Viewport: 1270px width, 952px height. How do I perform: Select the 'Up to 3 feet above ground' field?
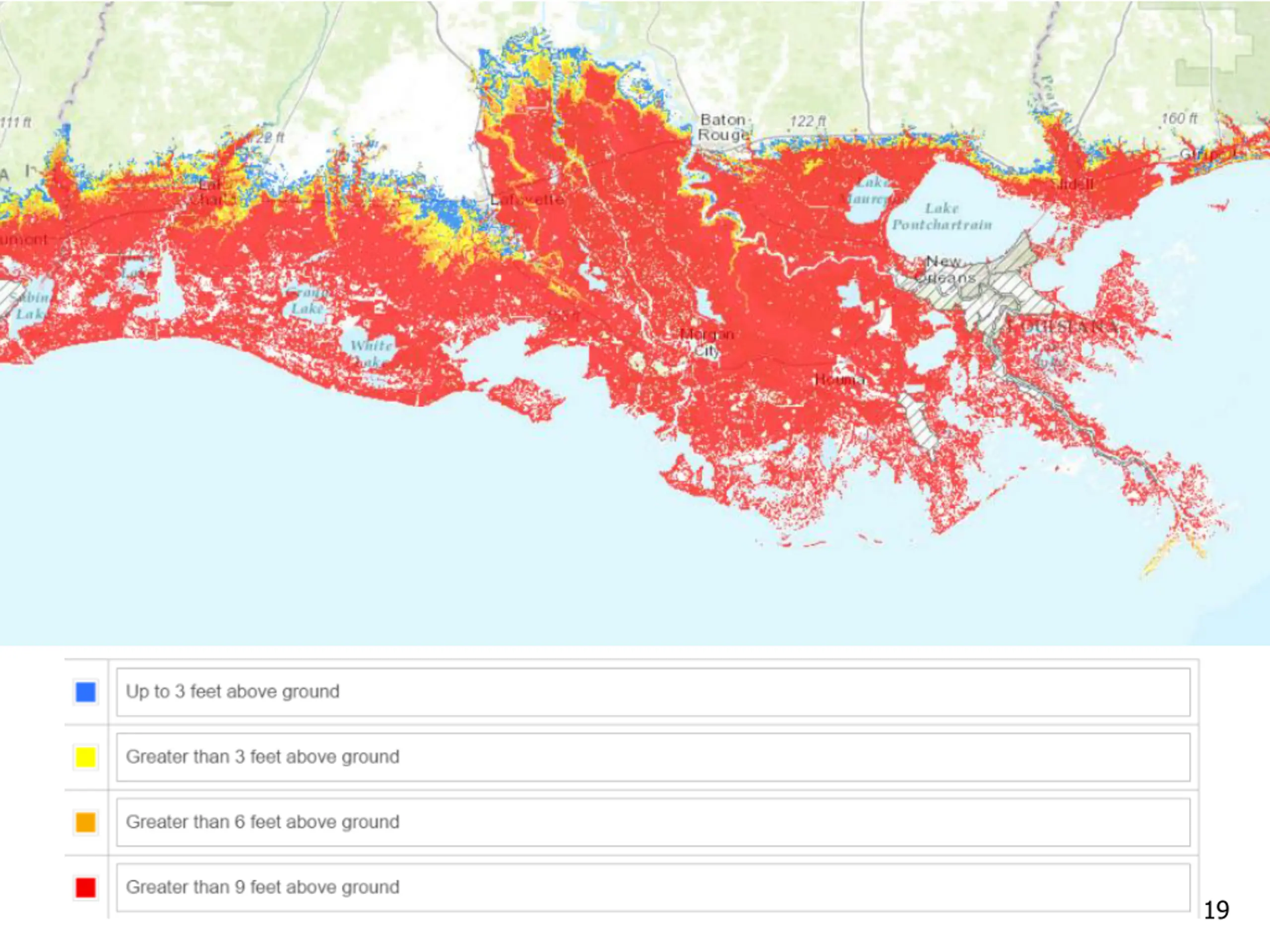[x=653, y=692]
